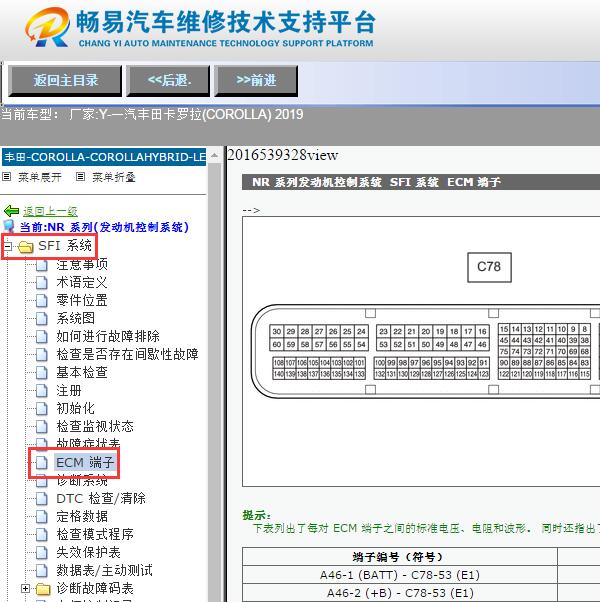Click the 返回主目录 button
Image resolution: width=600 pixels, height=602 pixels.
point(65,81)
